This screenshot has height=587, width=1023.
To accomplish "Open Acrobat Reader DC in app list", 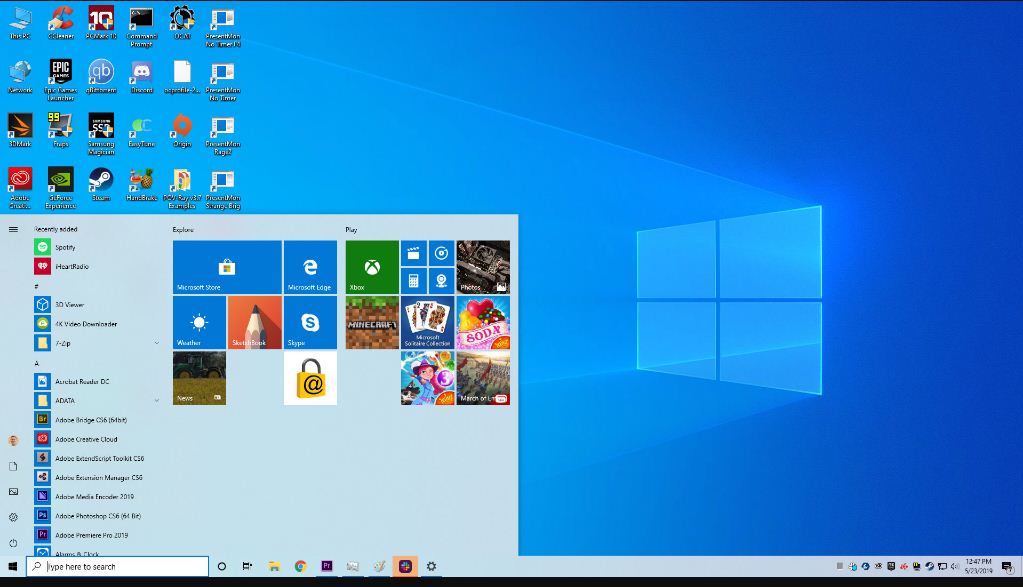I will (97, 382).
